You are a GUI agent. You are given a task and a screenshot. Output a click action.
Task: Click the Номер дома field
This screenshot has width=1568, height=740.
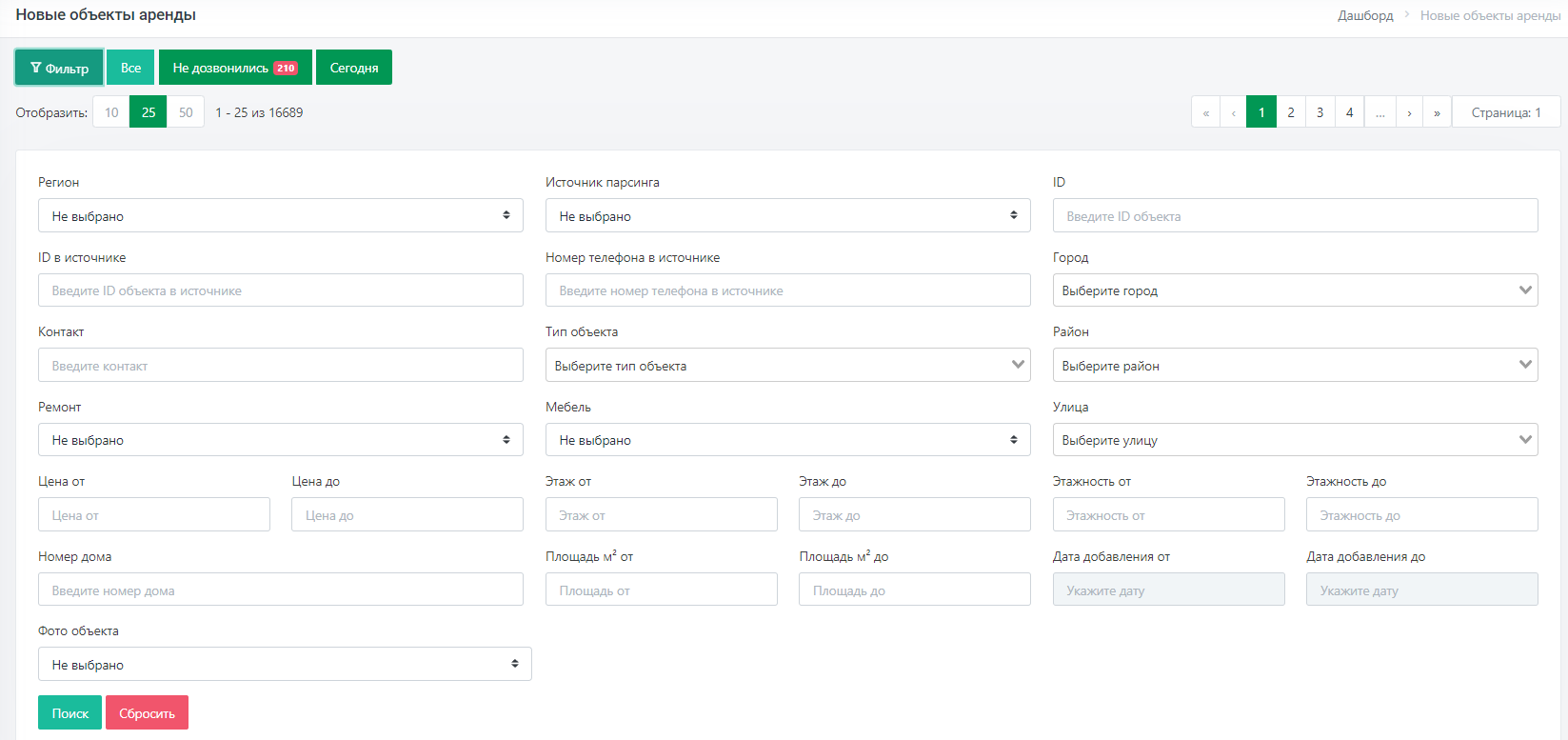(x=281, y=590)
